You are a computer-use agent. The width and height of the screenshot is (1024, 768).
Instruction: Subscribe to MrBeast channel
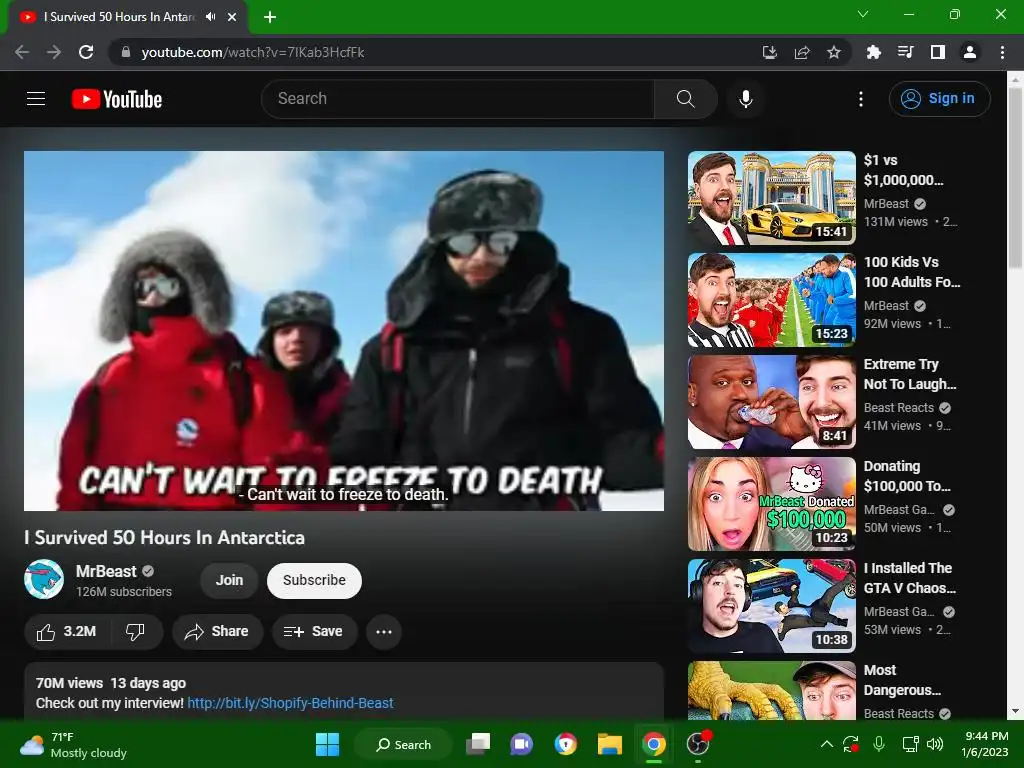pos(314,580)
